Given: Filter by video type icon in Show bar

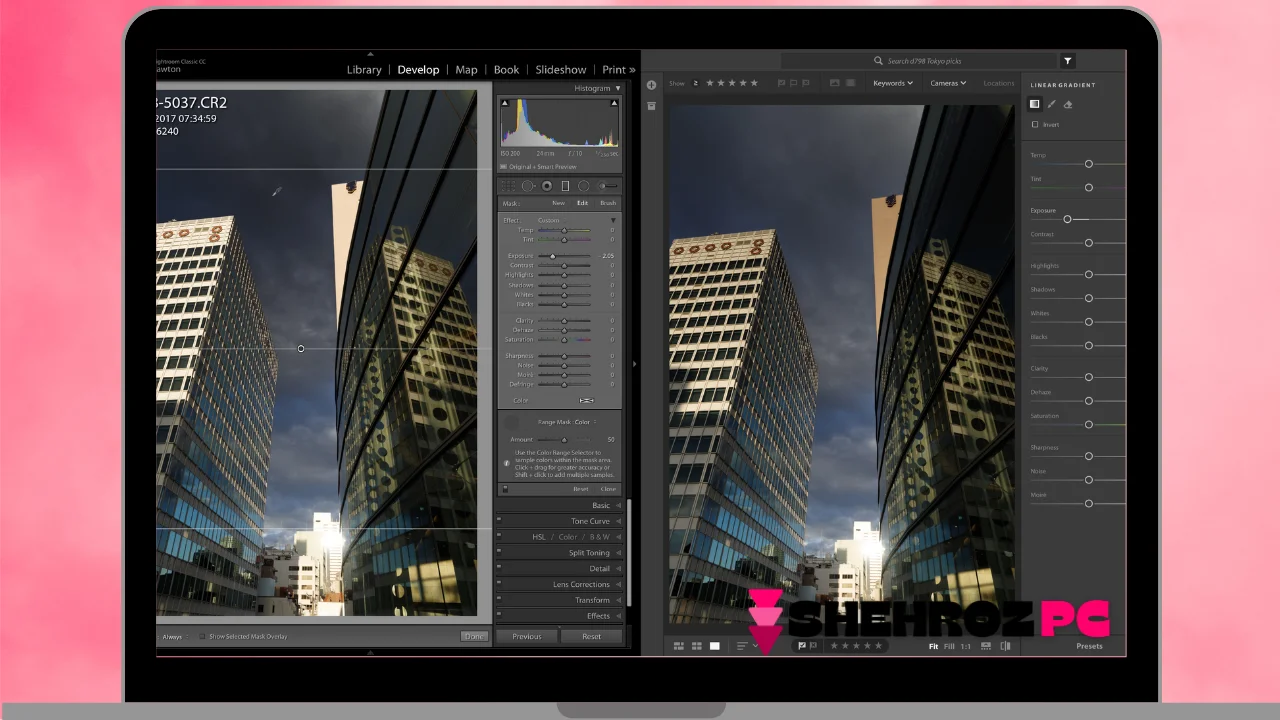Looking at the screenshot, I should point(850,83).
